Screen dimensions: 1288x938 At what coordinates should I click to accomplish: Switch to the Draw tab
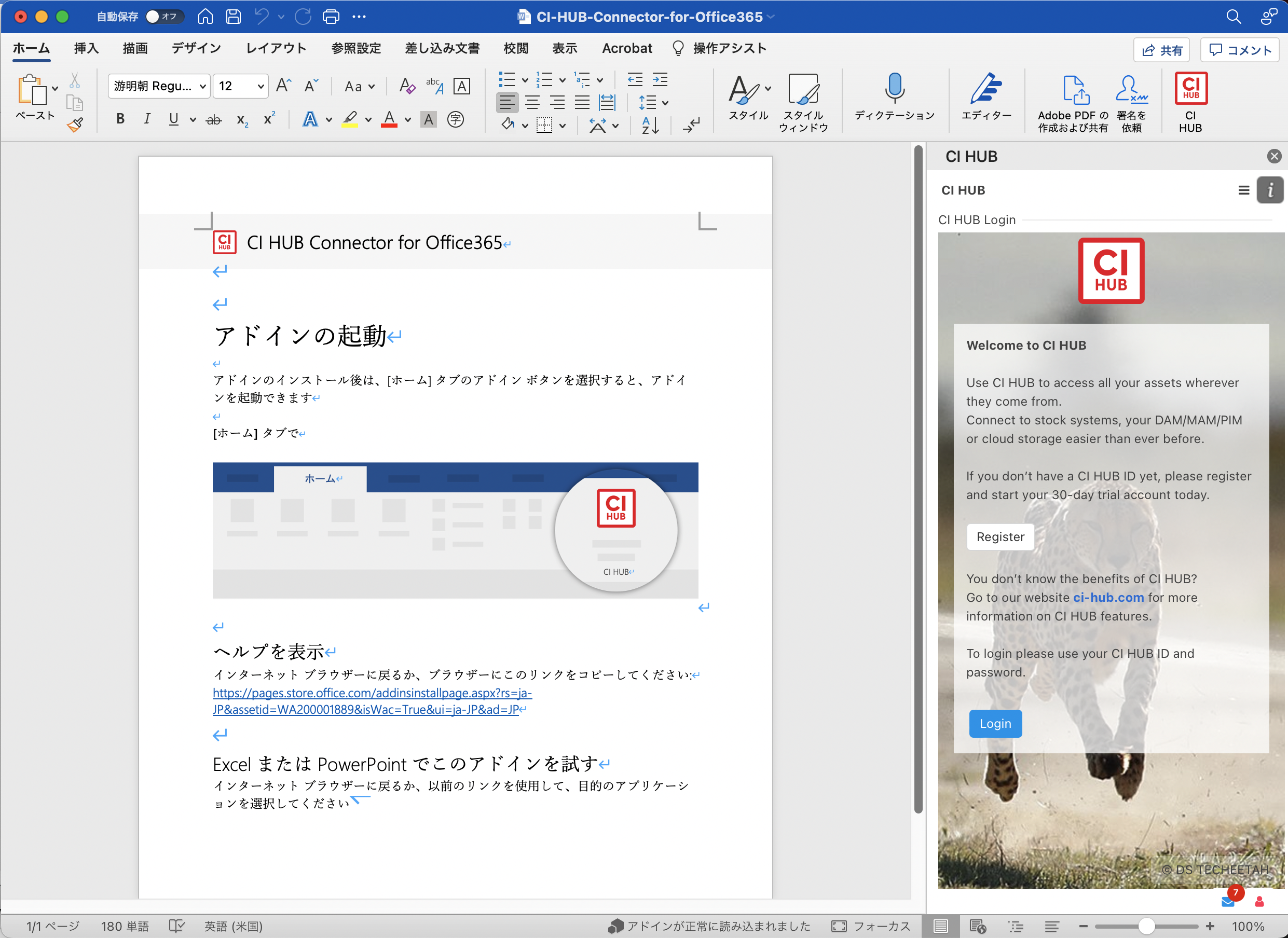(x=135, y=48)
